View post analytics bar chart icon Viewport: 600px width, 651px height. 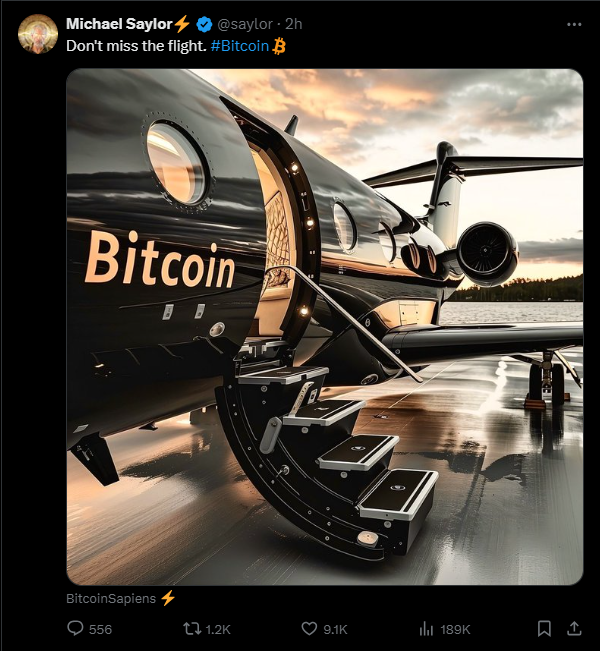pyautogui.click(x=426, y=629)
